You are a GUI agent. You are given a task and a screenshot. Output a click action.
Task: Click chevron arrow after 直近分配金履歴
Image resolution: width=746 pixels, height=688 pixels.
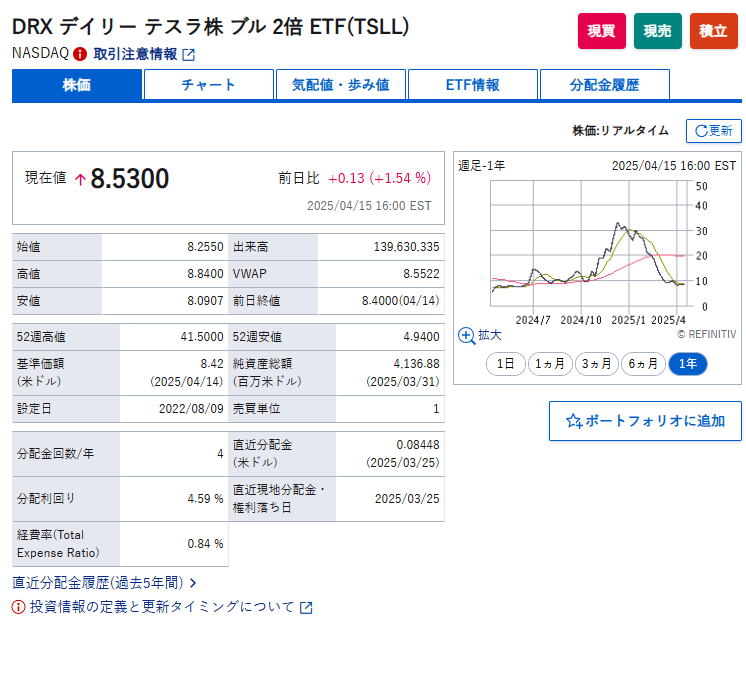[193, 583]
